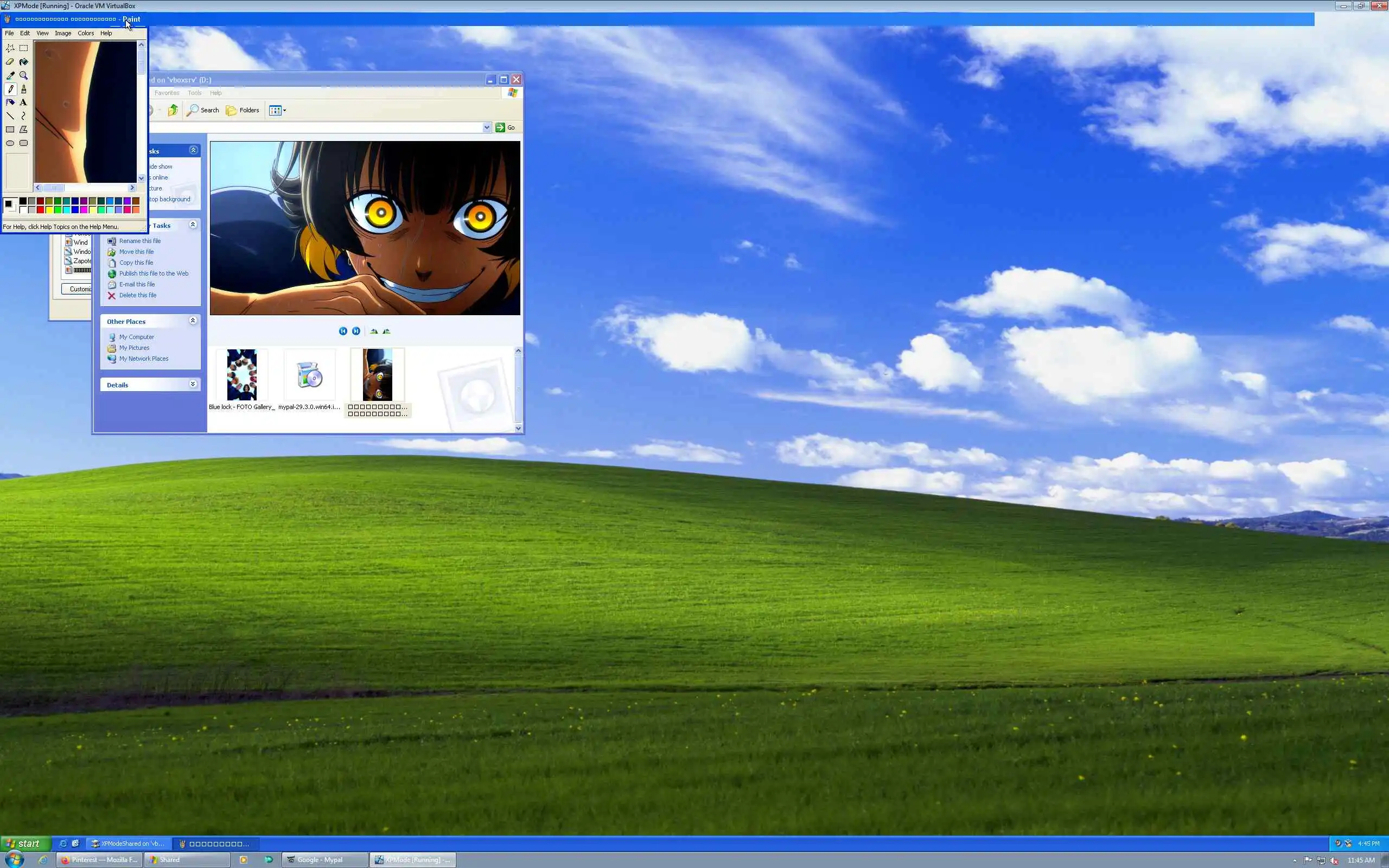Viewport: 1389px width, 868px height.
Task: Select the Eraser tool in Paint
Action: (10, 61)
